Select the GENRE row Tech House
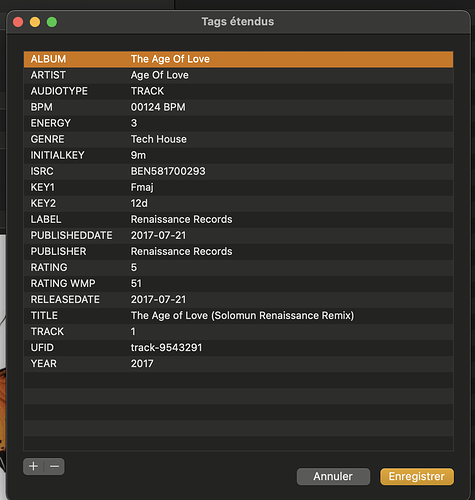This screenshot has width=475, height=500. pos(238,139)
